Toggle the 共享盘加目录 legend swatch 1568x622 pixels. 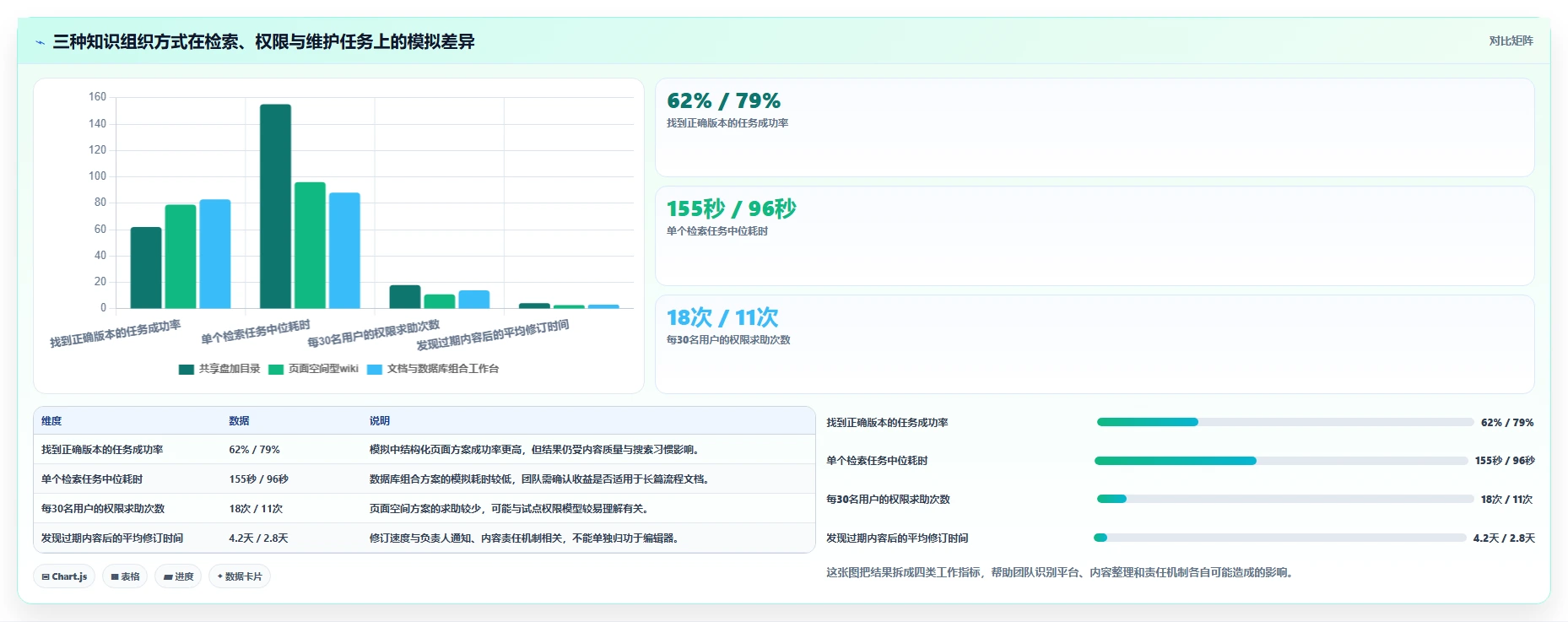[x=187, y=369]
